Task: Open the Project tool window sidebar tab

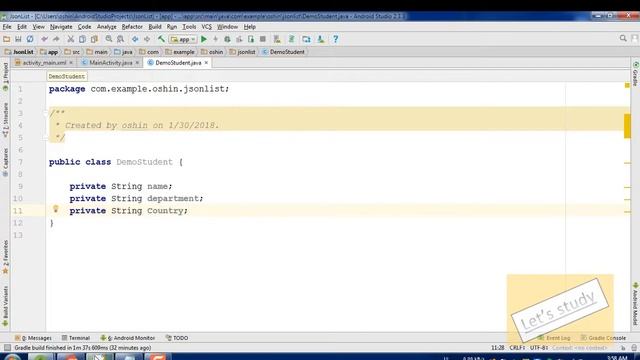Action: click(x=5, y=77)
